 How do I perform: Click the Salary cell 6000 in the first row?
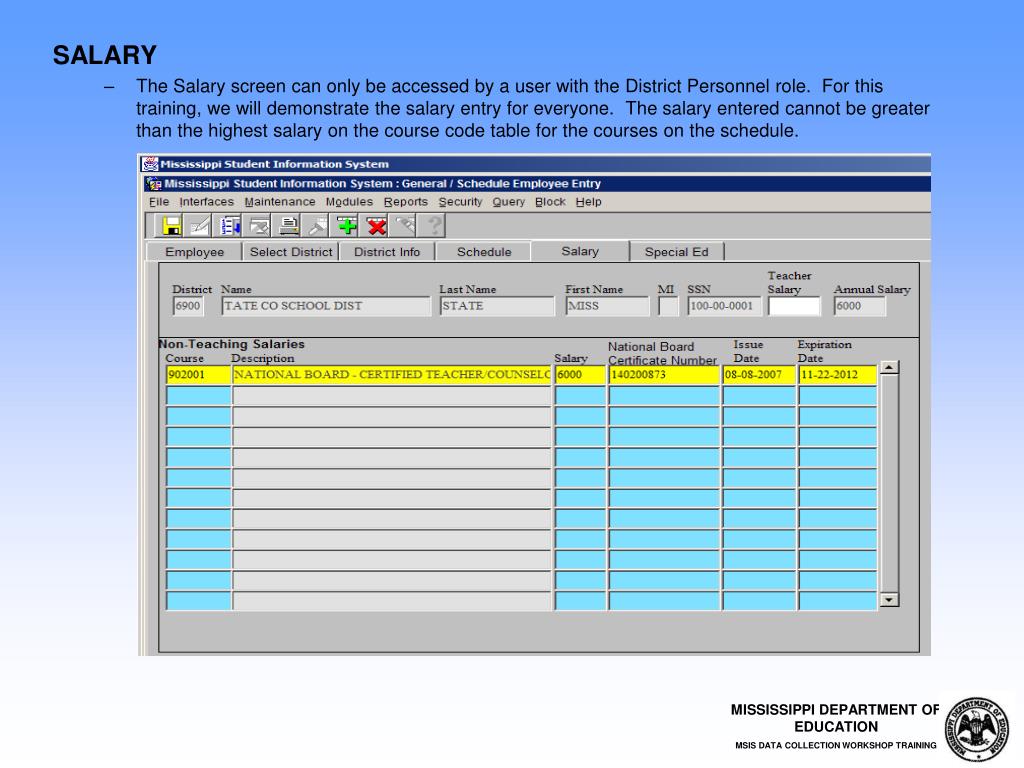pos(580,375)
